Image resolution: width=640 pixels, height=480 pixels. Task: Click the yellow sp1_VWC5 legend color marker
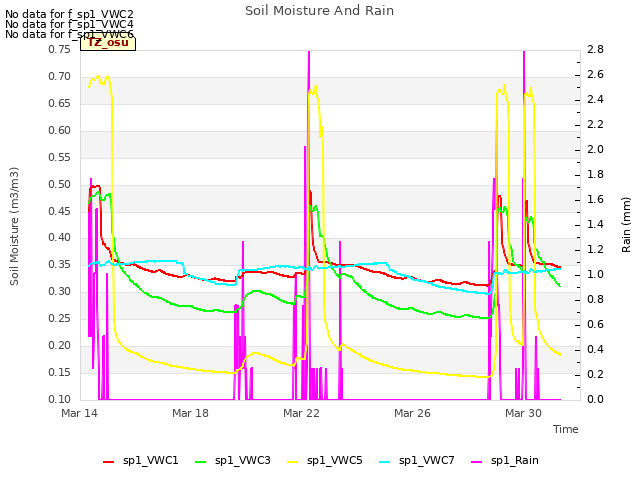coord(293,462)
